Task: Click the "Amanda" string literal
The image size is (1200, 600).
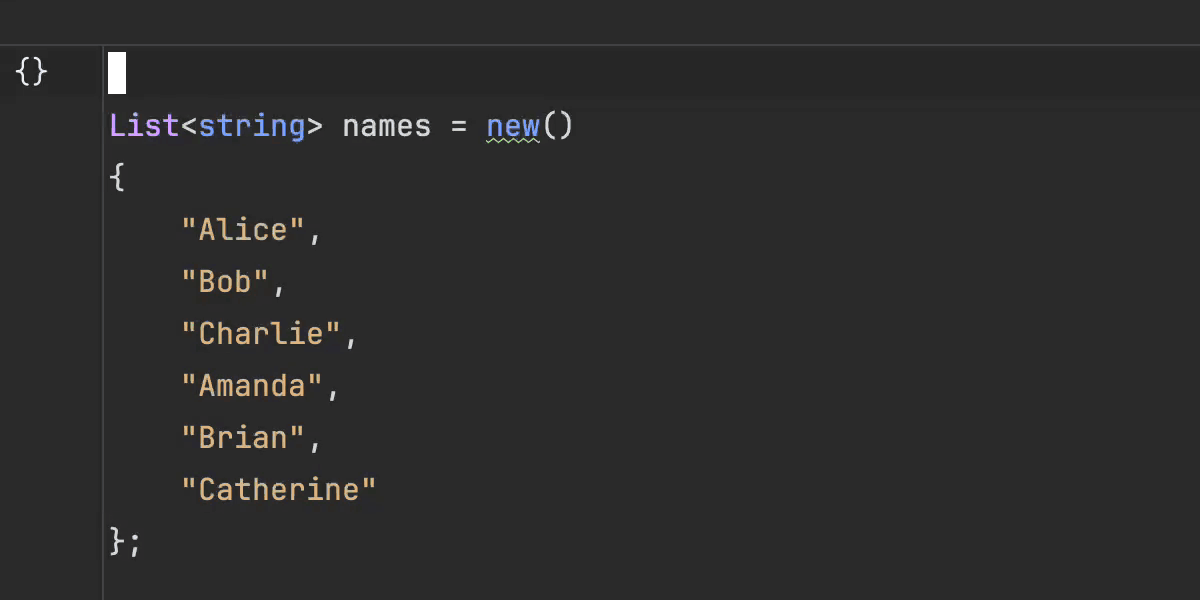Action: tap(251, 386)
